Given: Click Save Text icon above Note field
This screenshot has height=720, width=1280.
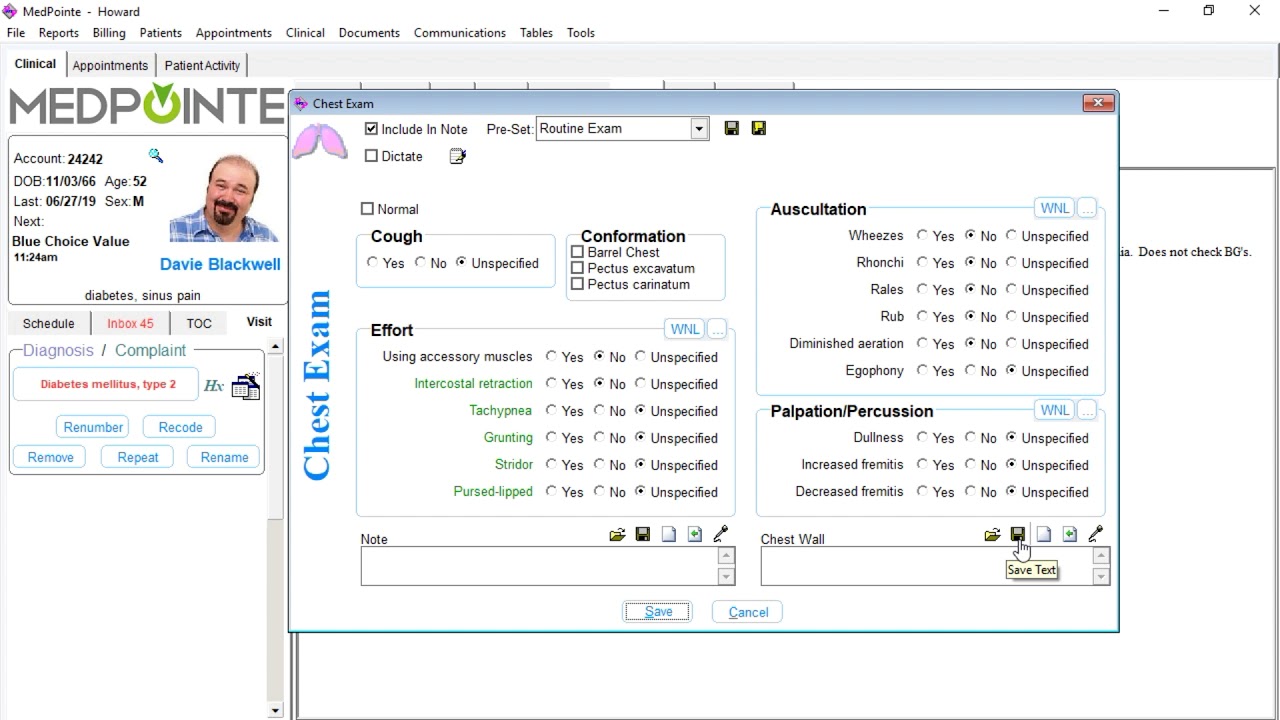Looking at the screenshot, I should [643, 535].
